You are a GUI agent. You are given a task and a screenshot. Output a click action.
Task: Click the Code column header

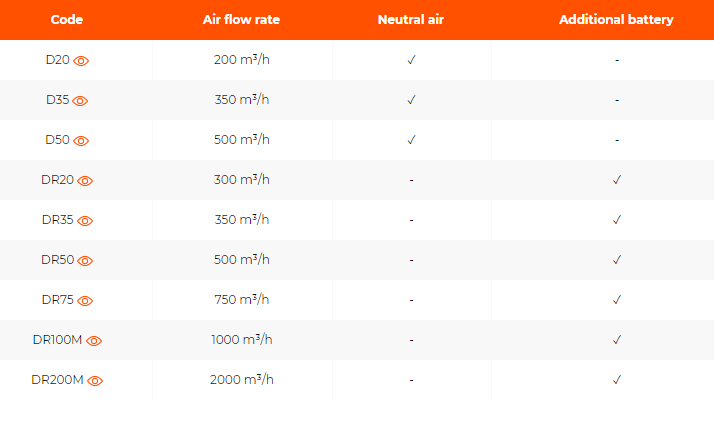(66, 20)
